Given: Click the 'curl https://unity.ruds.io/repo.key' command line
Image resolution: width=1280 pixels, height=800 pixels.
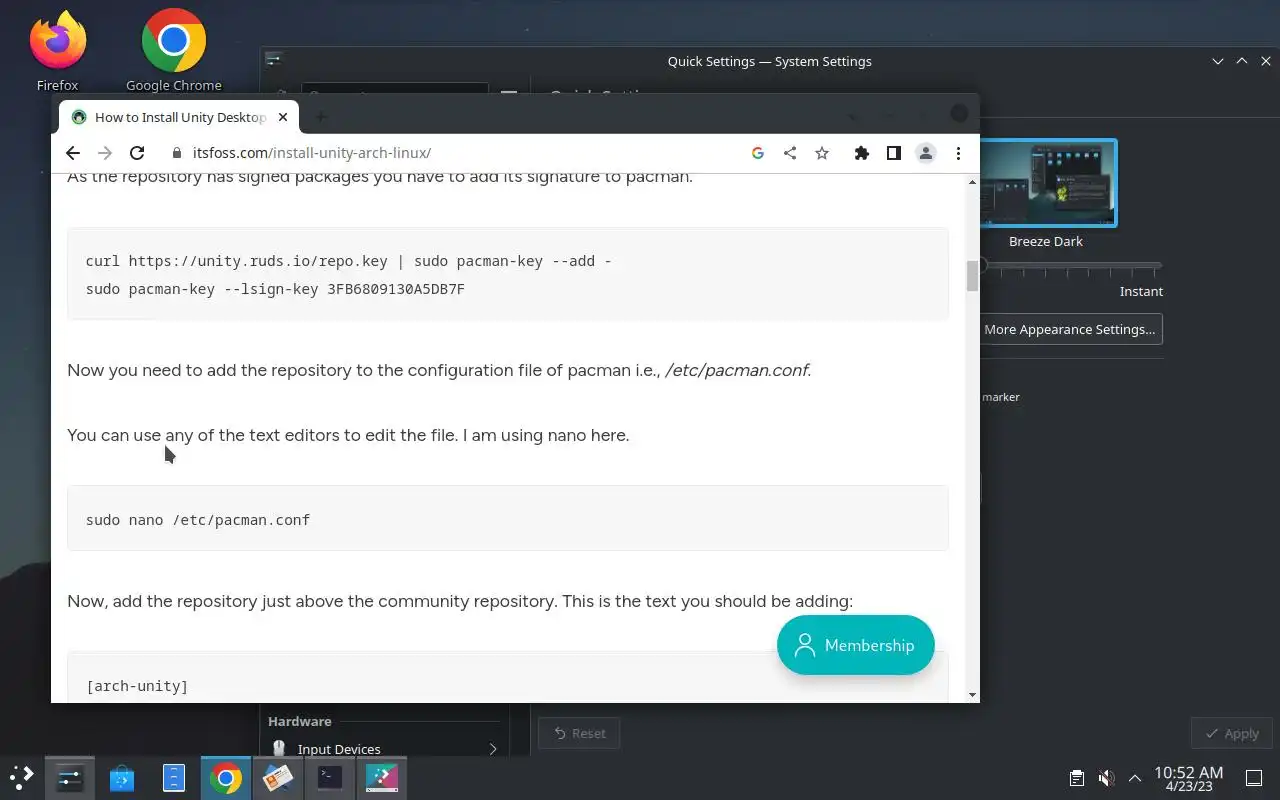Looking at the screenshot, I should click(349, 261).
